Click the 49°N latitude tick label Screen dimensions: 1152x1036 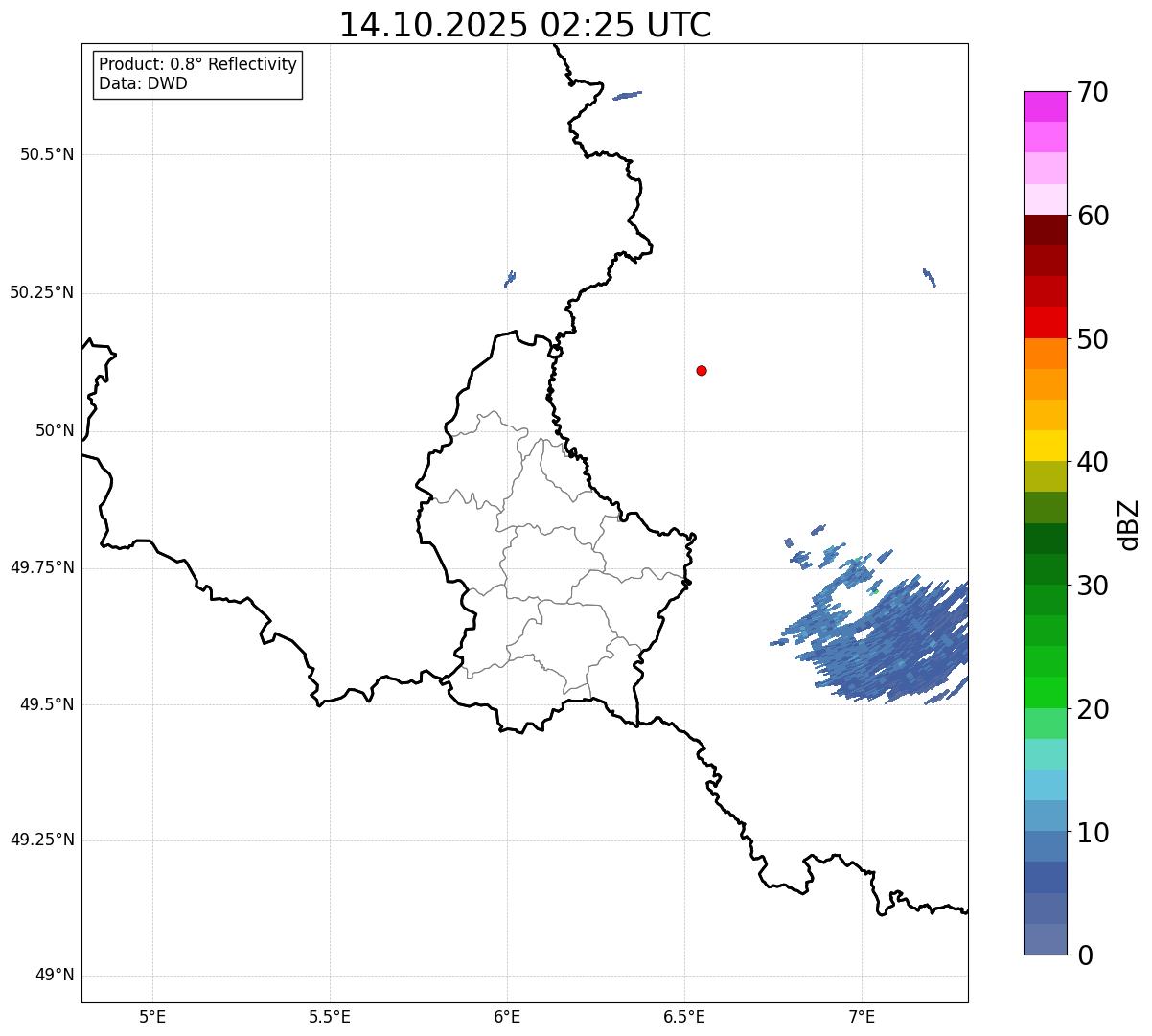[55, 976]
